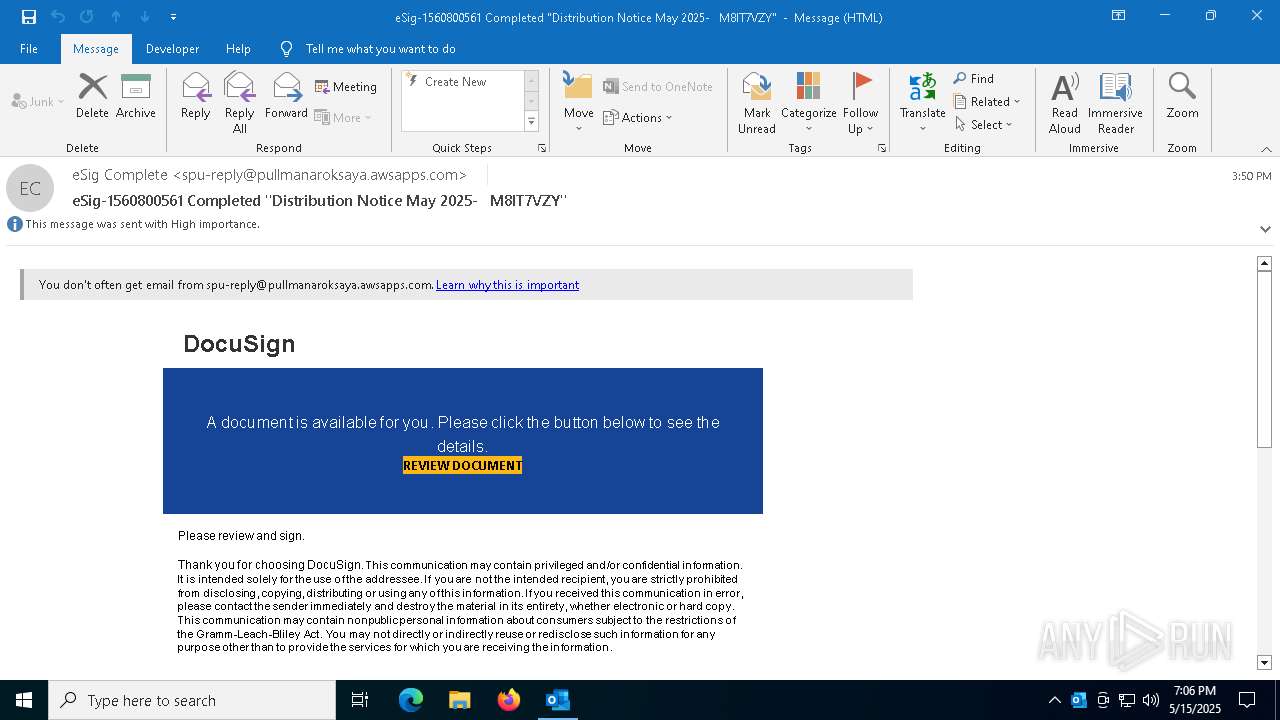Open the Windows Start menu
The image size is (1280, 720).
(x=24, y=700)
